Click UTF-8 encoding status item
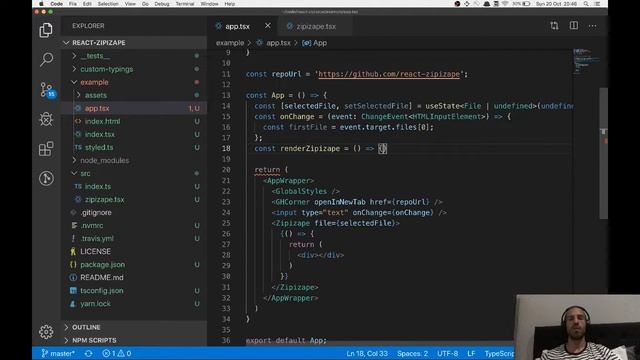The height and width of the screenshot is (360, 640). click(447, 353)
